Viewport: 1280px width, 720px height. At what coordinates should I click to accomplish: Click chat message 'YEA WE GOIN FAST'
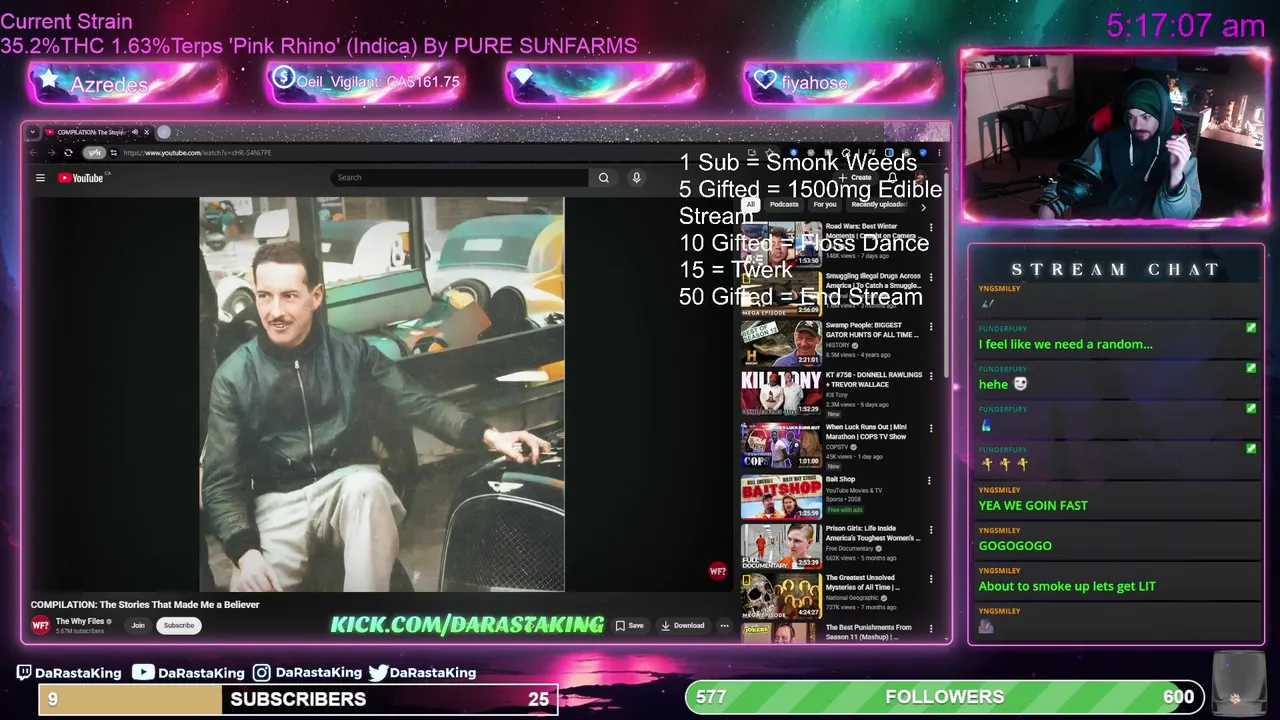pyautogui.click(x=1033, y=506)
